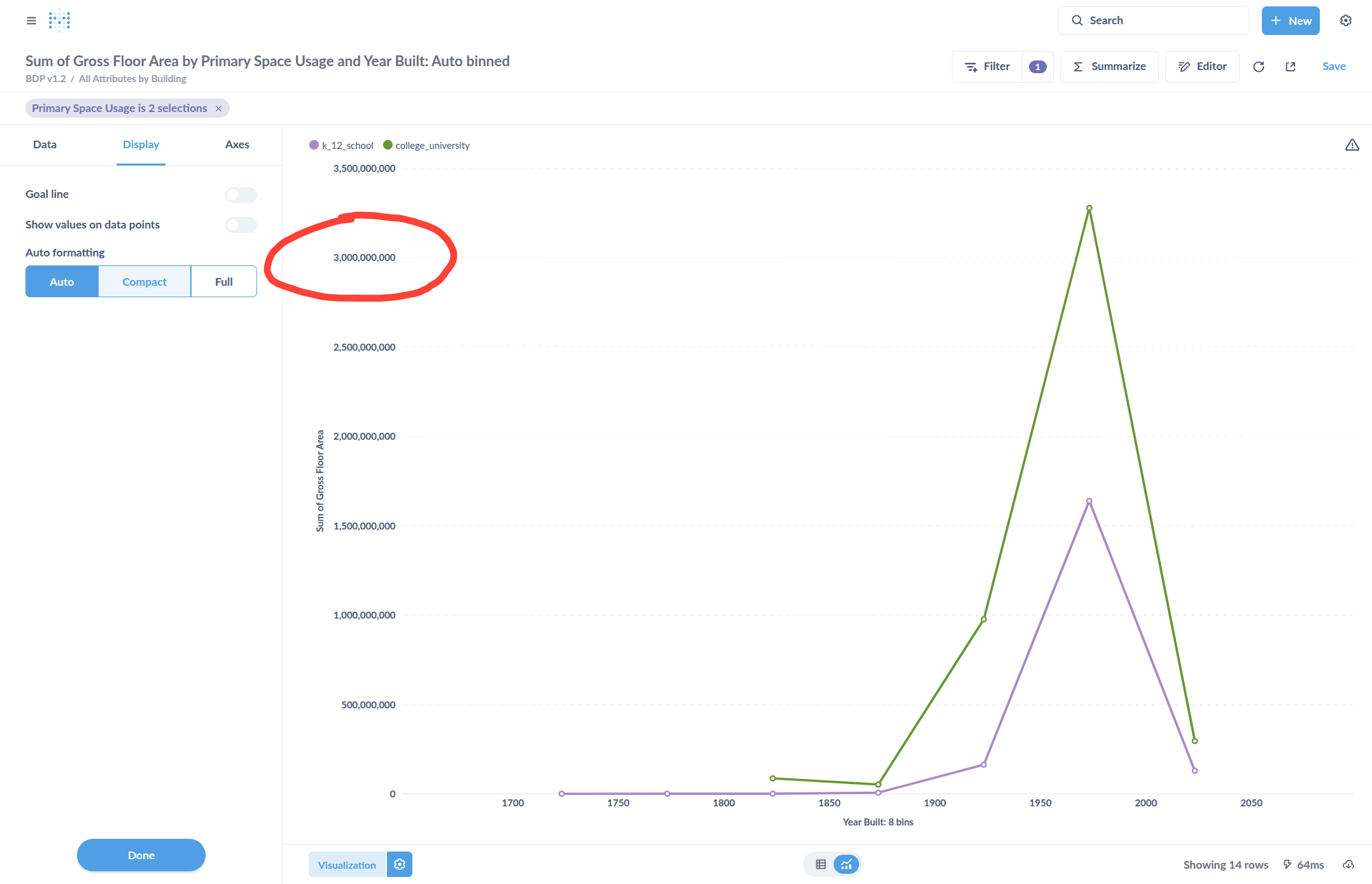Open the settings gear in top bar
1372x884 pixels.
click(1345, 20)
